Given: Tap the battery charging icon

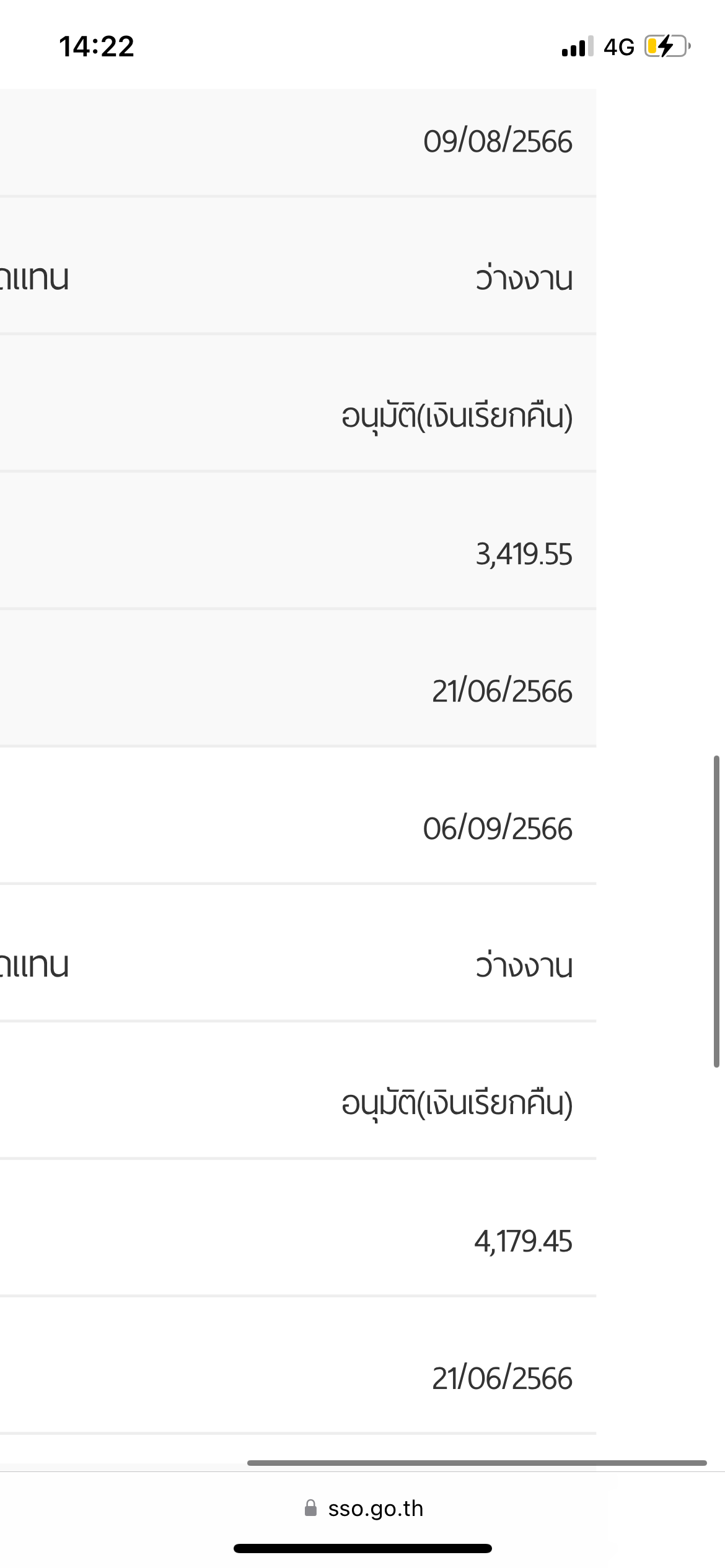Looking at the screenshot, I should pos(667,46).
